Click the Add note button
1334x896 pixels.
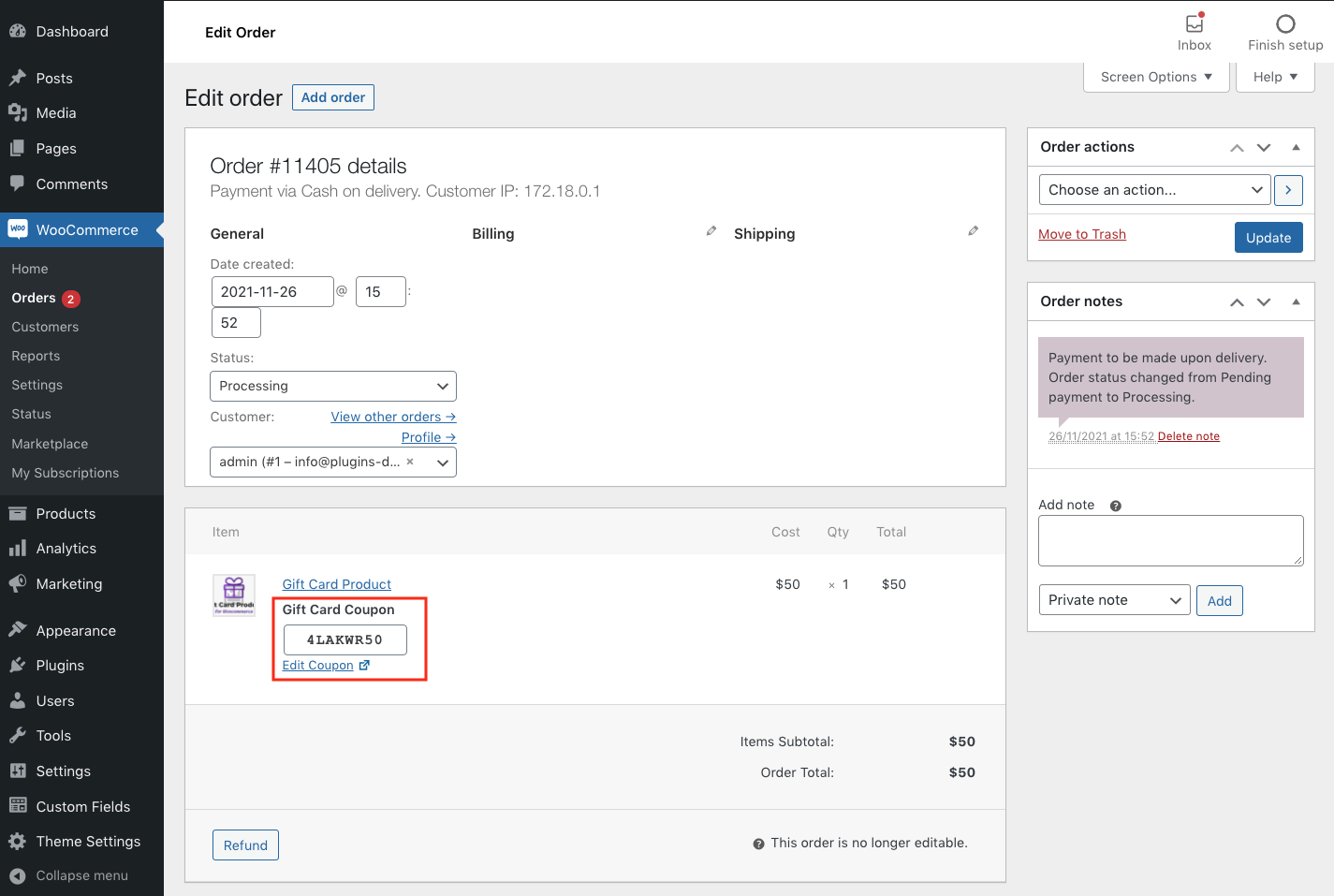(x=1220, y=601)
